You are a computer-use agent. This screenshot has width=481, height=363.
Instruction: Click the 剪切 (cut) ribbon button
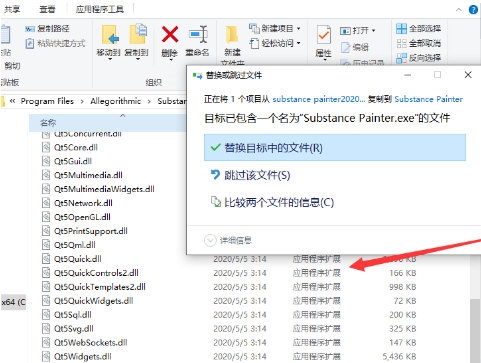point(12,66)
